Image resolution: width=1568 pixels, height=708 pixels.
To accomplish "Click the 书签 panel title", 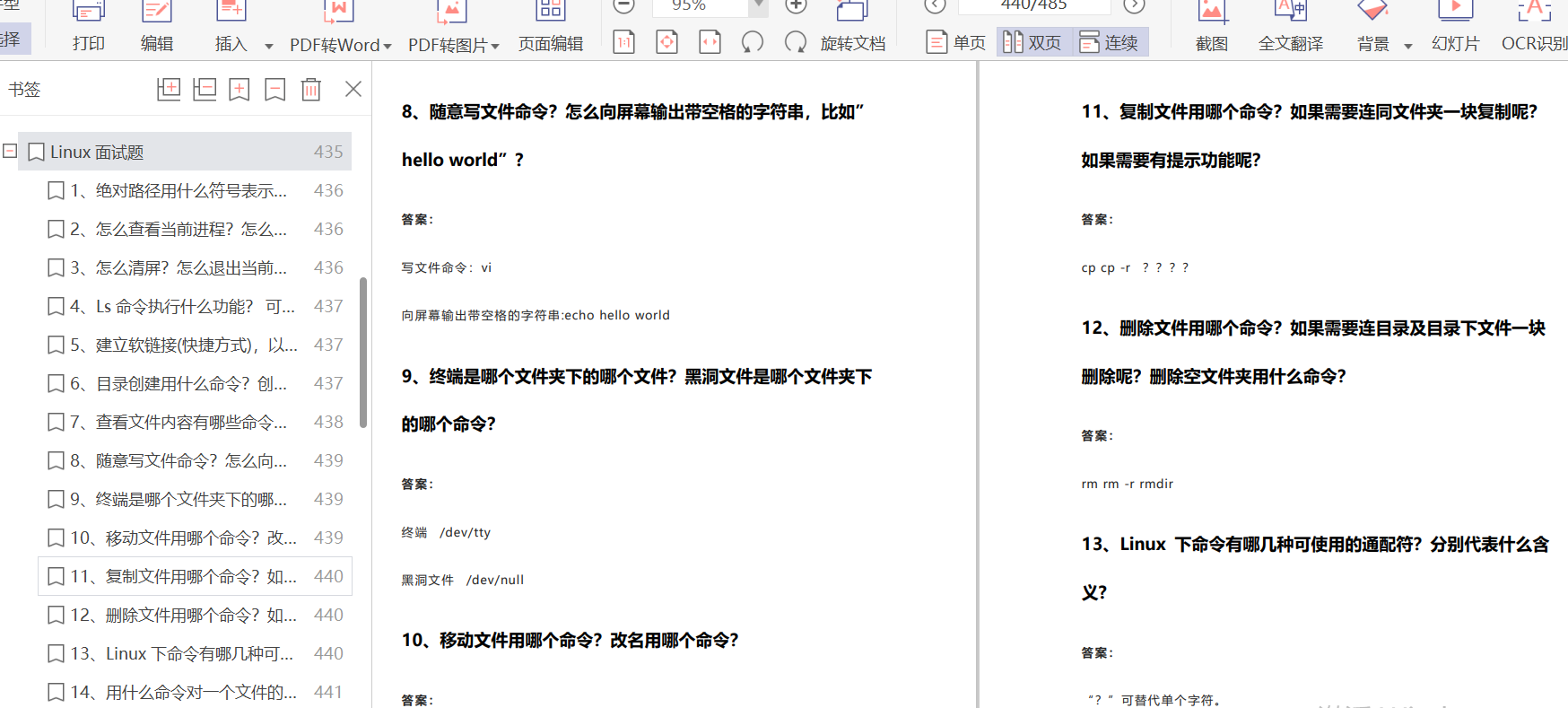I will [x=24, y=90].
